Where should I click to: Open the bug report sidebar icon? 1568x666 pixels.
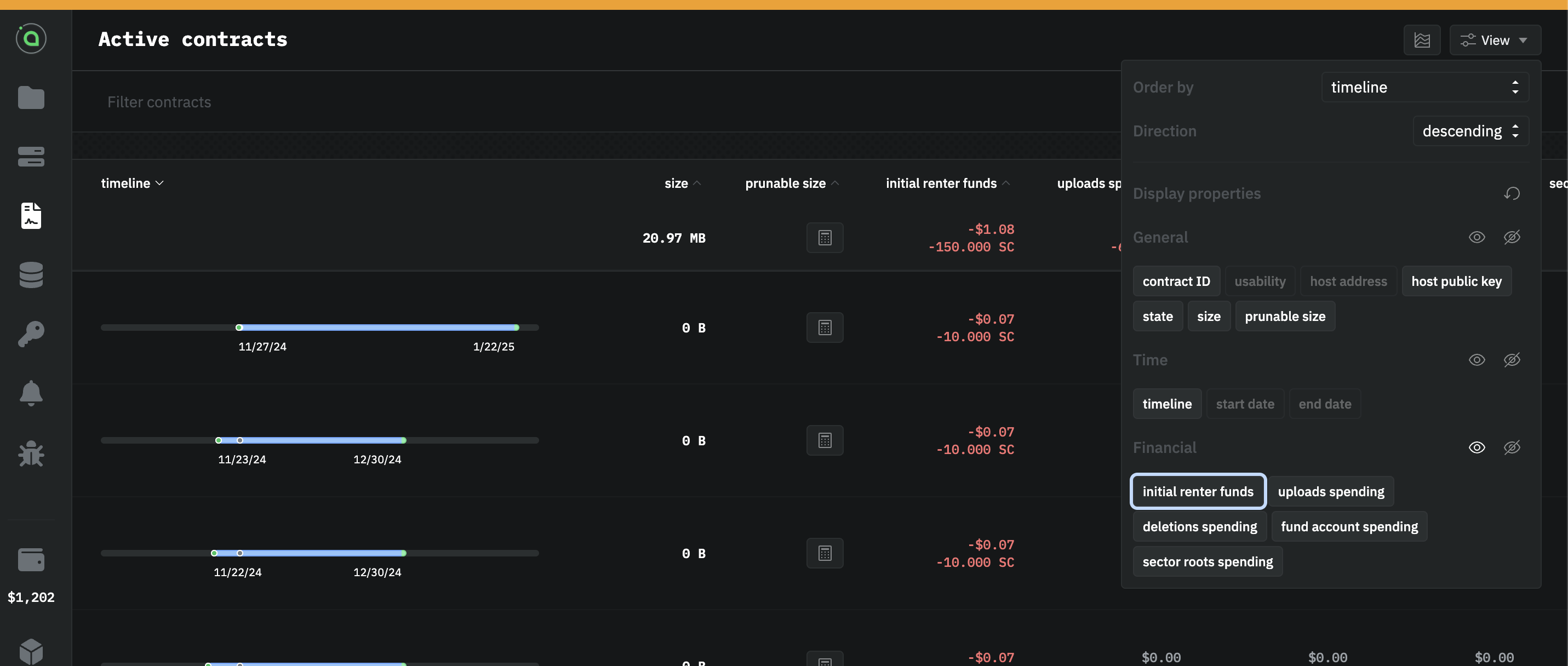(31, 453)
